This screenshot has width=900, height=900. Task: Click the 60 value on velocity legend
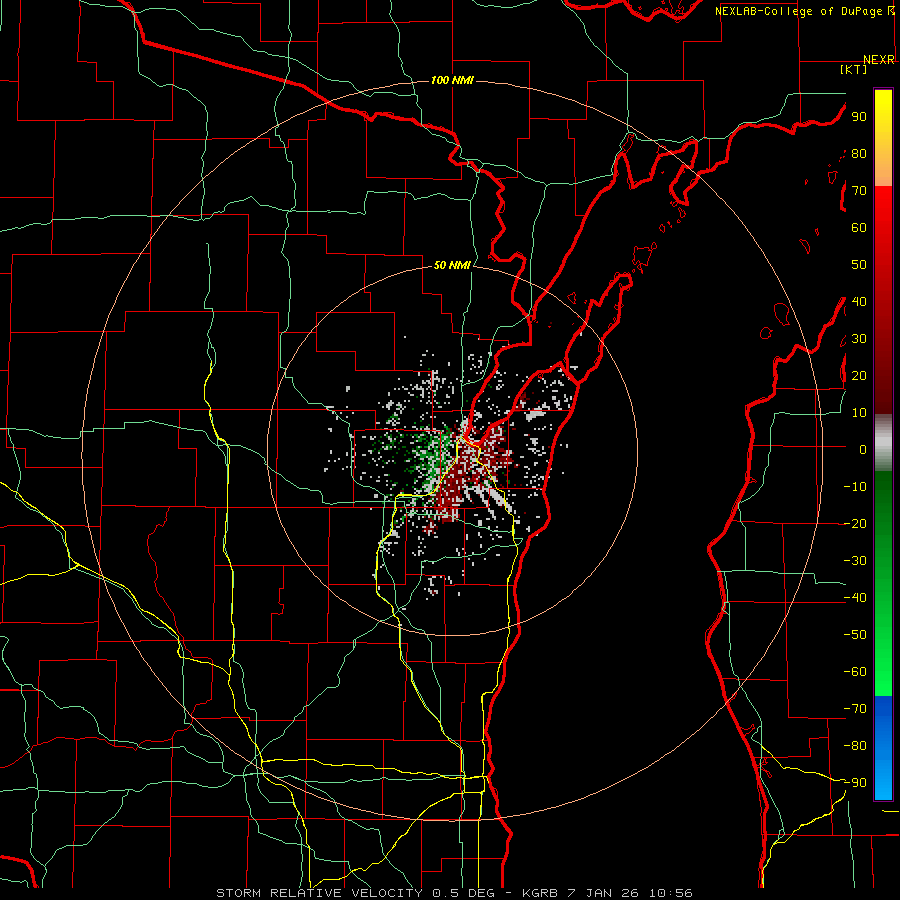859,228
